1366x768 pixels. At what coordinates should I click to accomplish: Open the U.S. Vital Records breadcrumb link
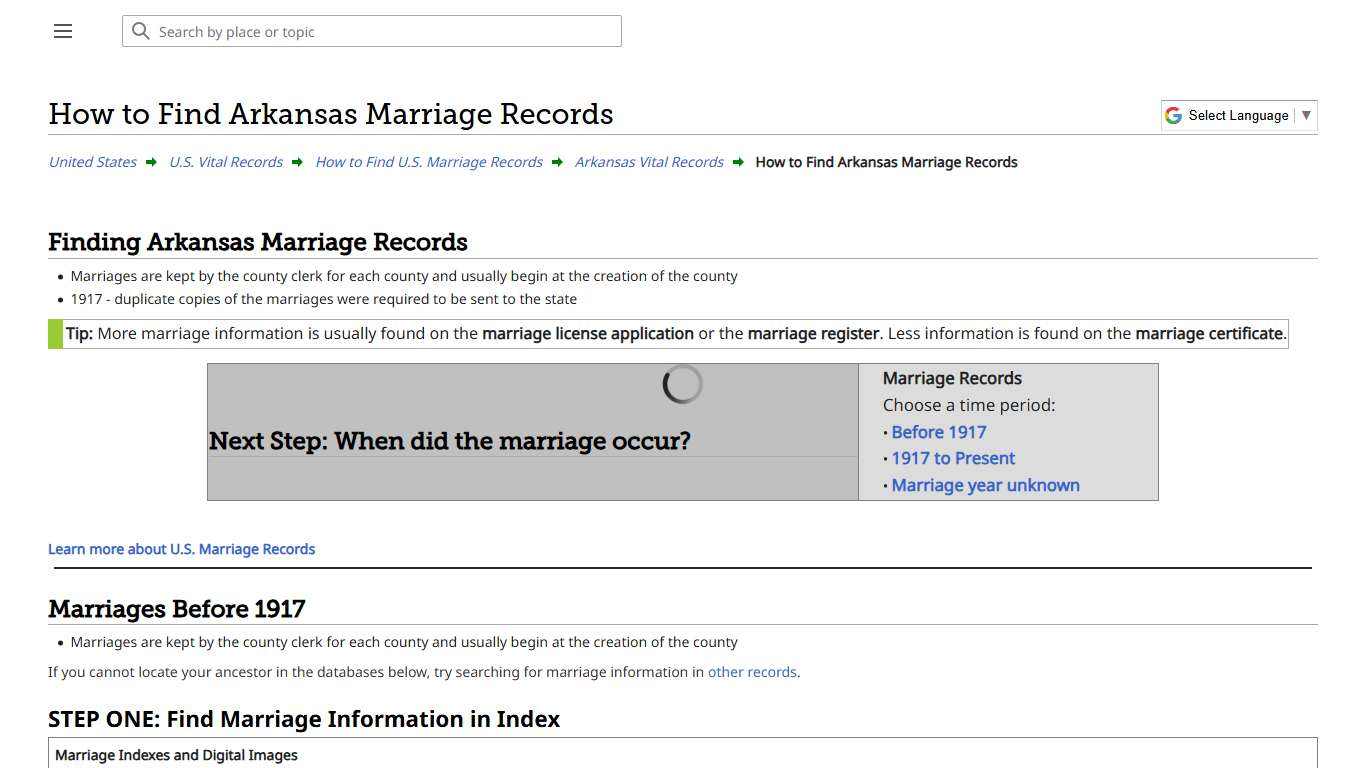point(225,162)
